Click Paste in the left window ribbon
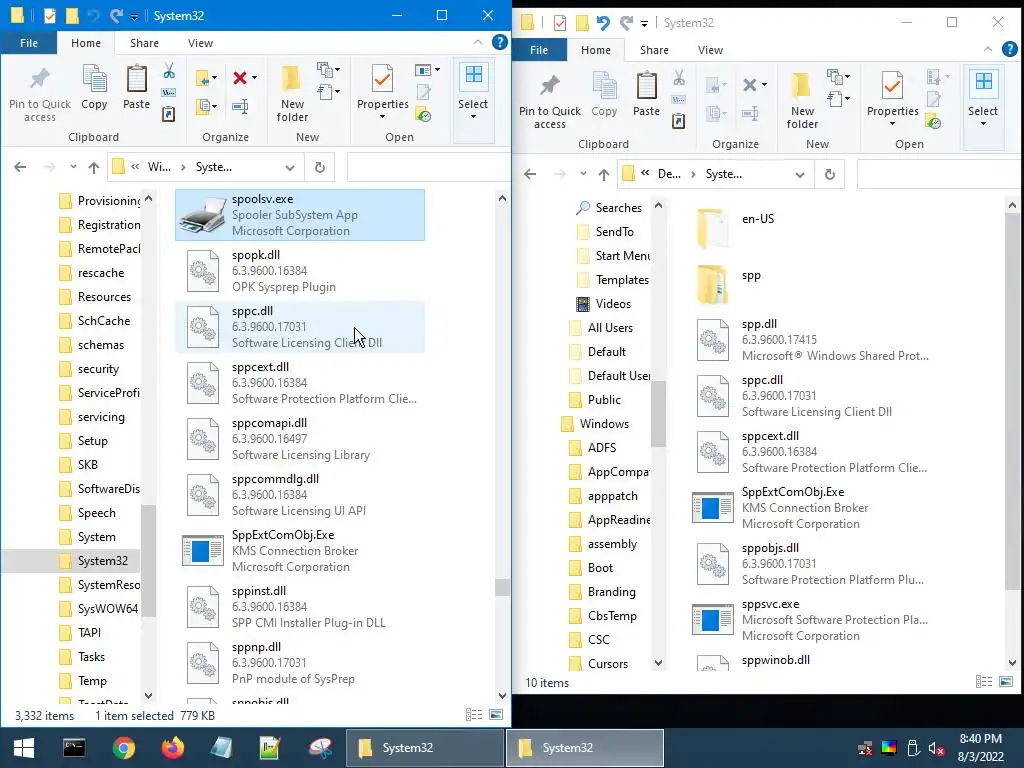Screen dimensions: 1024x768 pos(136,87)
